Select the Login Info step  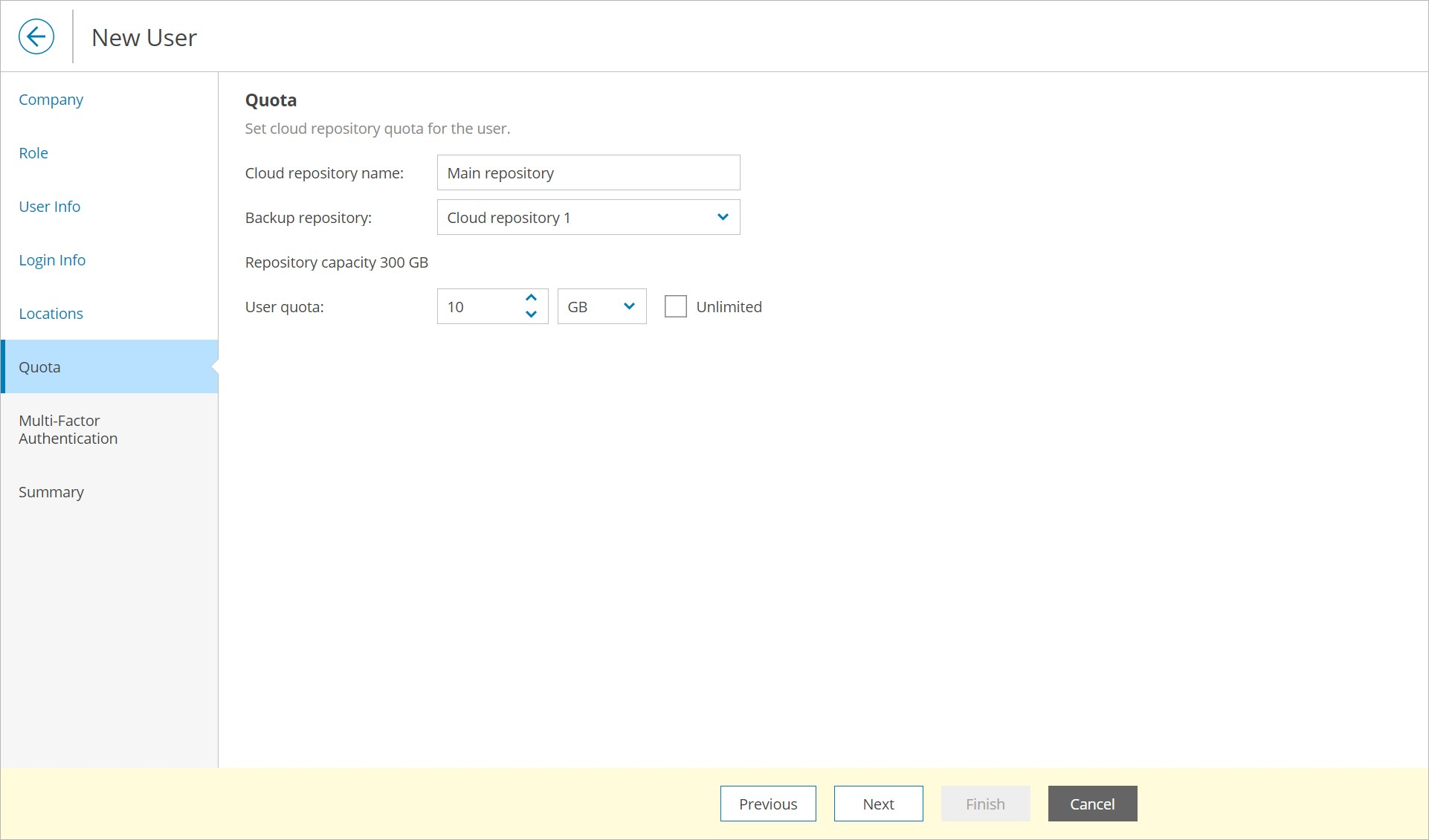coord(52,260)
